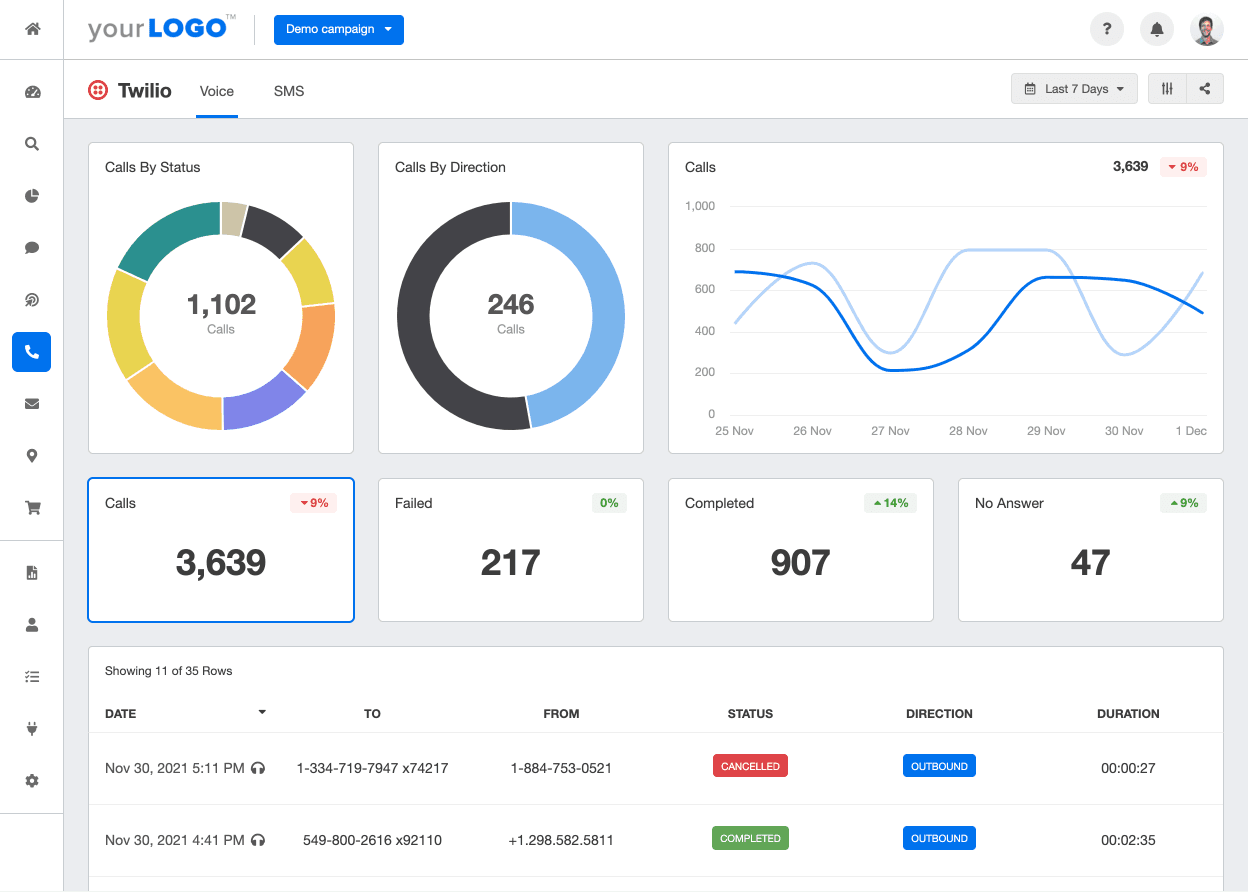The width and height of the screenshot is (1248, 892).
Task: Open the notifications bell
Action: pos(1156,29)
